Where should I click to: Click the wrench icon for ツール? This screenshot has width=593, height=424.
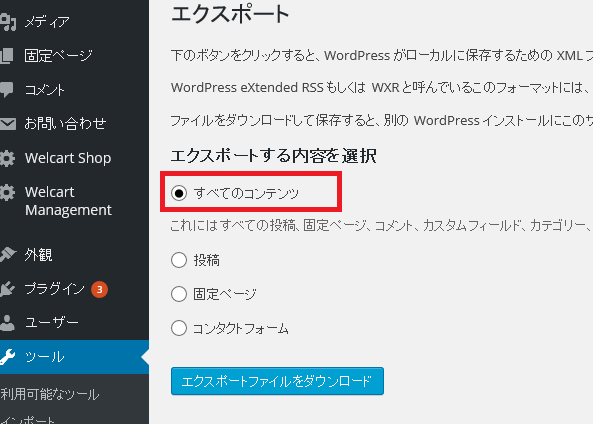coord(7,357)
